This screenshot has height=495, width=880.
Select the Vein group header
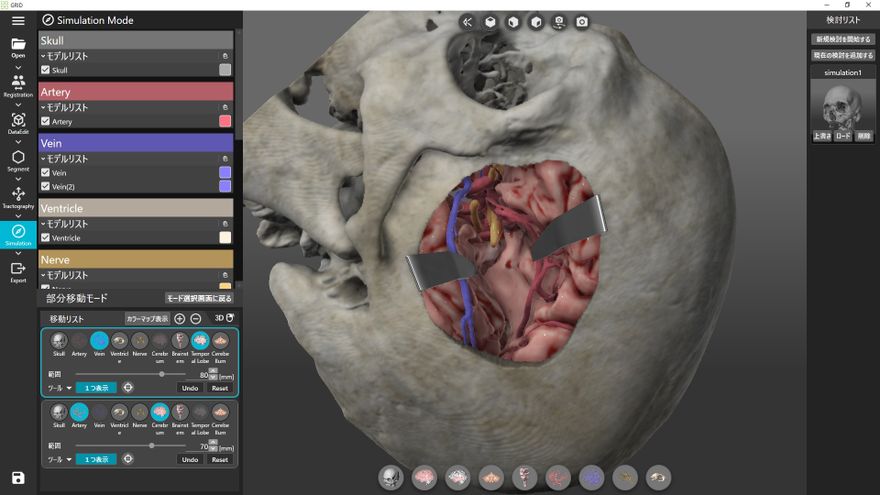tap(136, 143)
